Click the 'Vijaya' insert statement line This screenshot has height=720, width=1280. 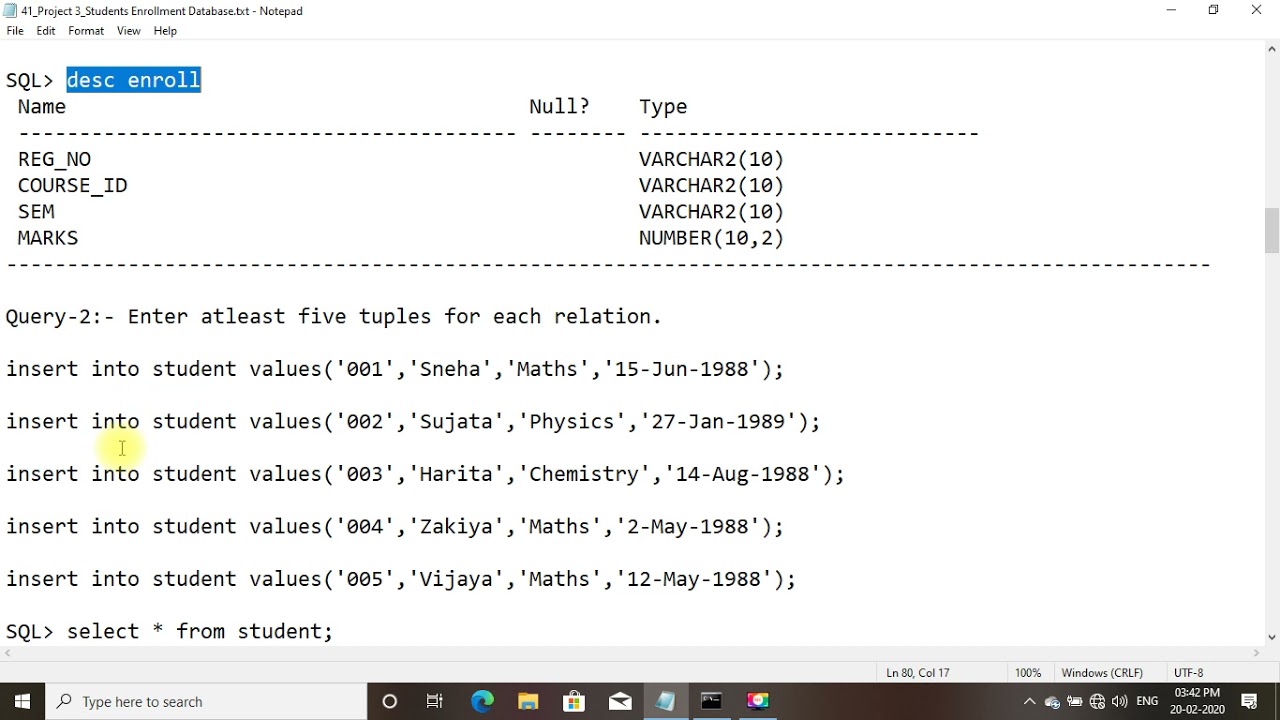(401, 579)
